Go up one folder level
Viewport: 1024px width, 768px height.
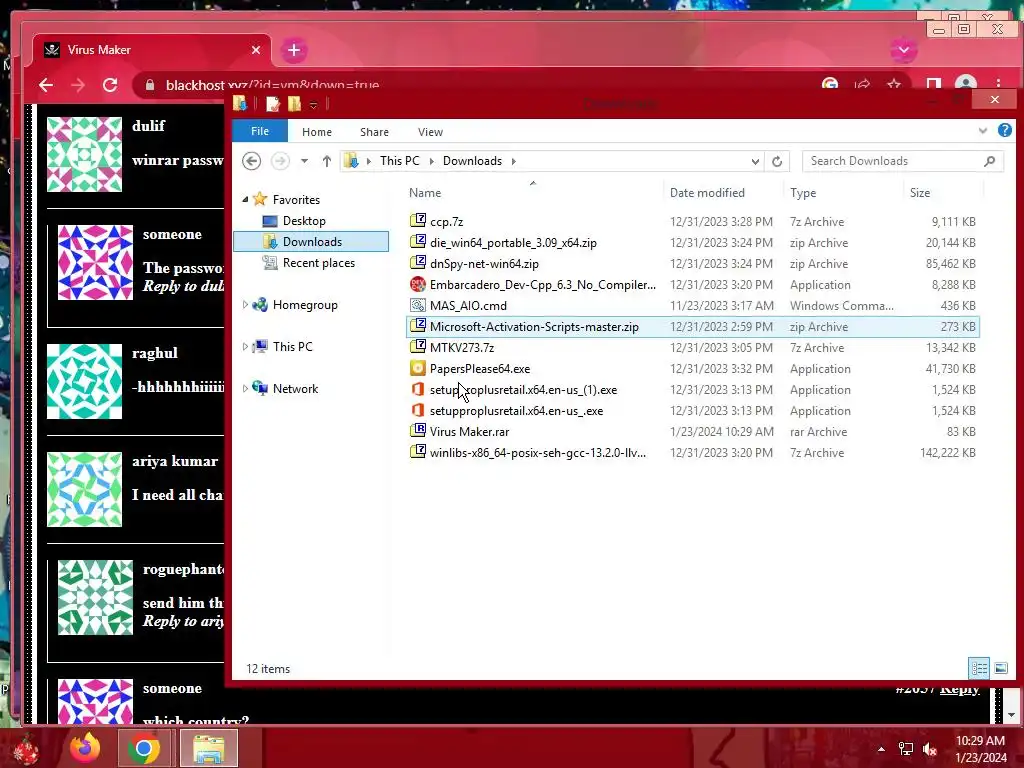(327, 161)
